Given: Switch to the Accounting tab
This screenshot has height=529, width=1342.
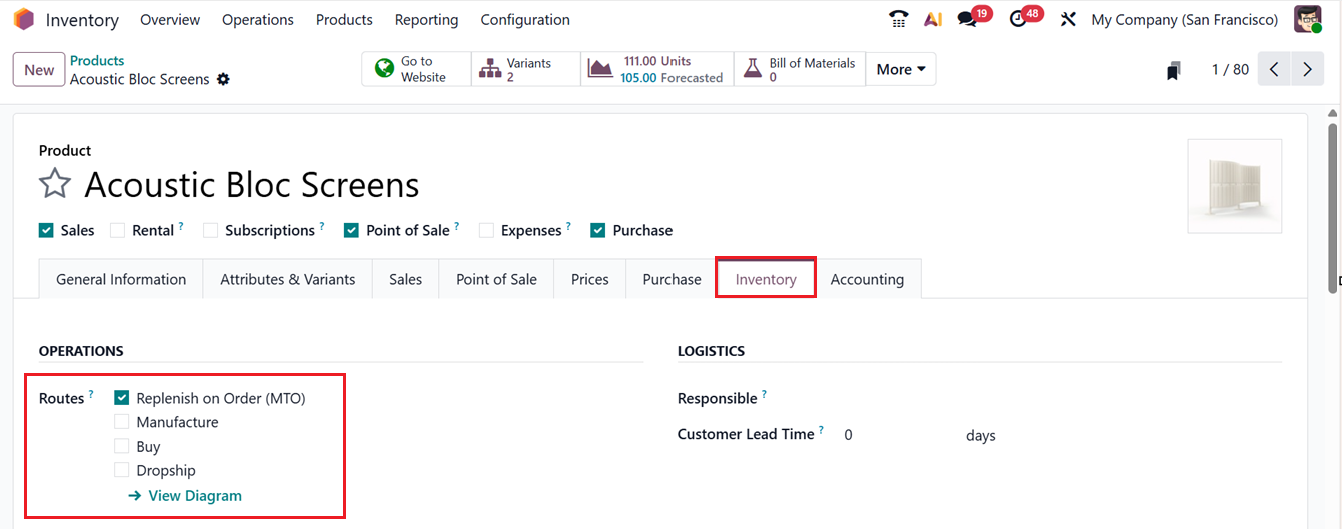Looking at the screenshot, I should [867, 279].
